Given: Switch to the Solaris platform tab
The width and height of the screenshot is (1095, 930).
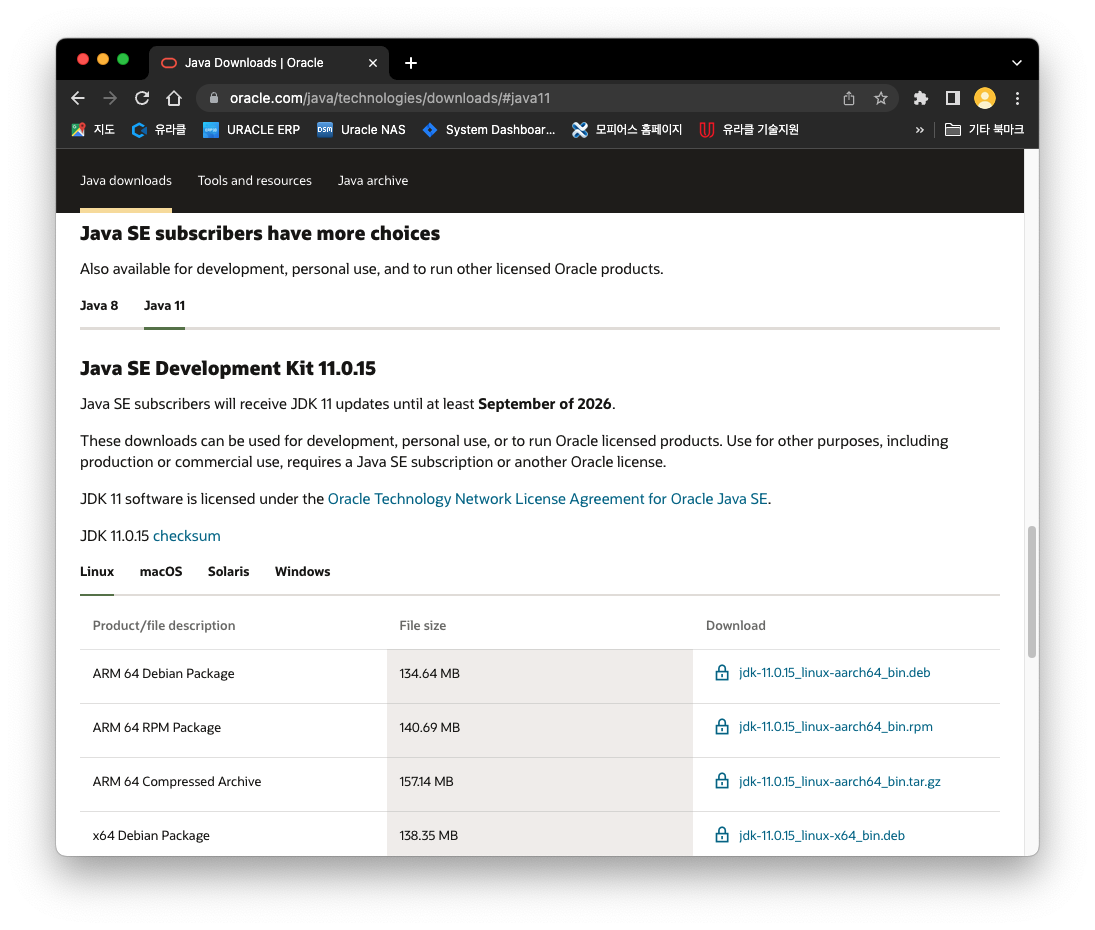Looking at the screenshot, I should coord(228,572).
